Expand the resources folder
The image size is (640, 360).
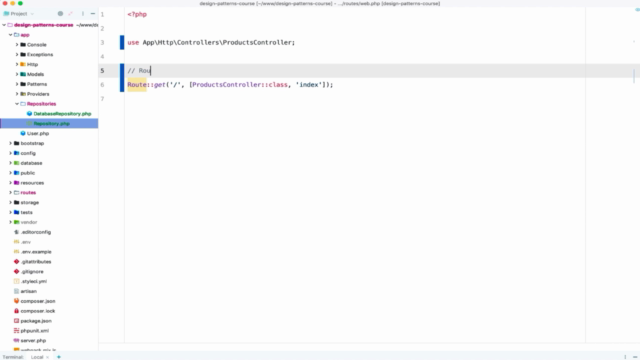pos(11,182)
